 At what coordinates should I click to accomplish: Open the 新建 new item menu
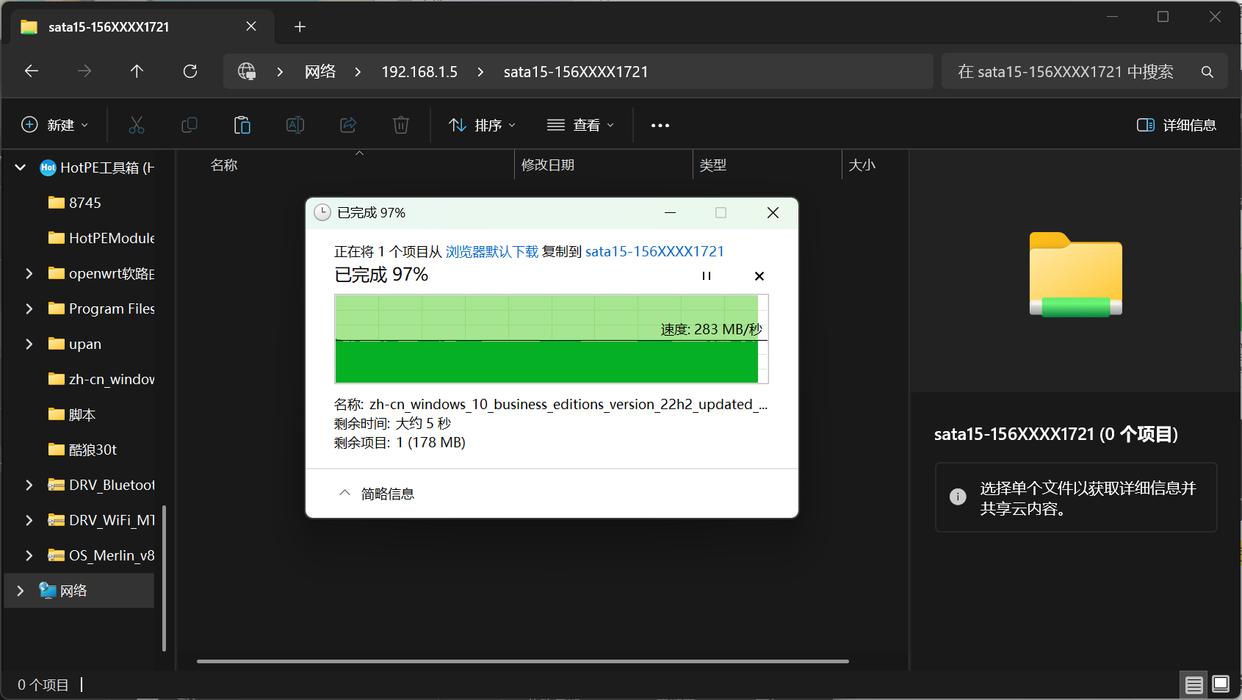click(x=55, y=125)
